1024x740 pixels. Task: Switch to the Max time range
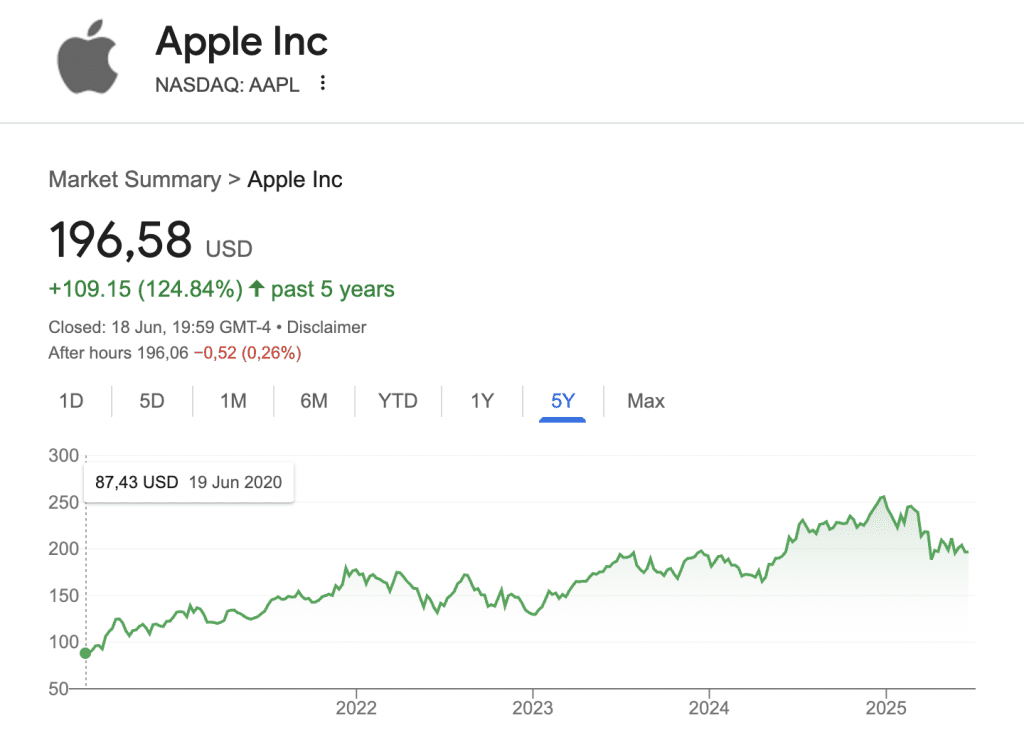pyautogui.click(x=646, y=401)
